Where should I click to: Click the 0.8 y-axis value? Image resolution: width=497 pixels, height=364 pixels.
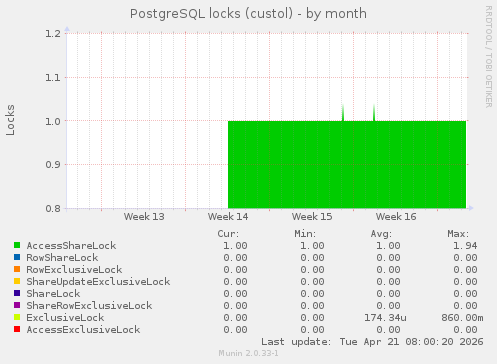[x=53, y=208]
